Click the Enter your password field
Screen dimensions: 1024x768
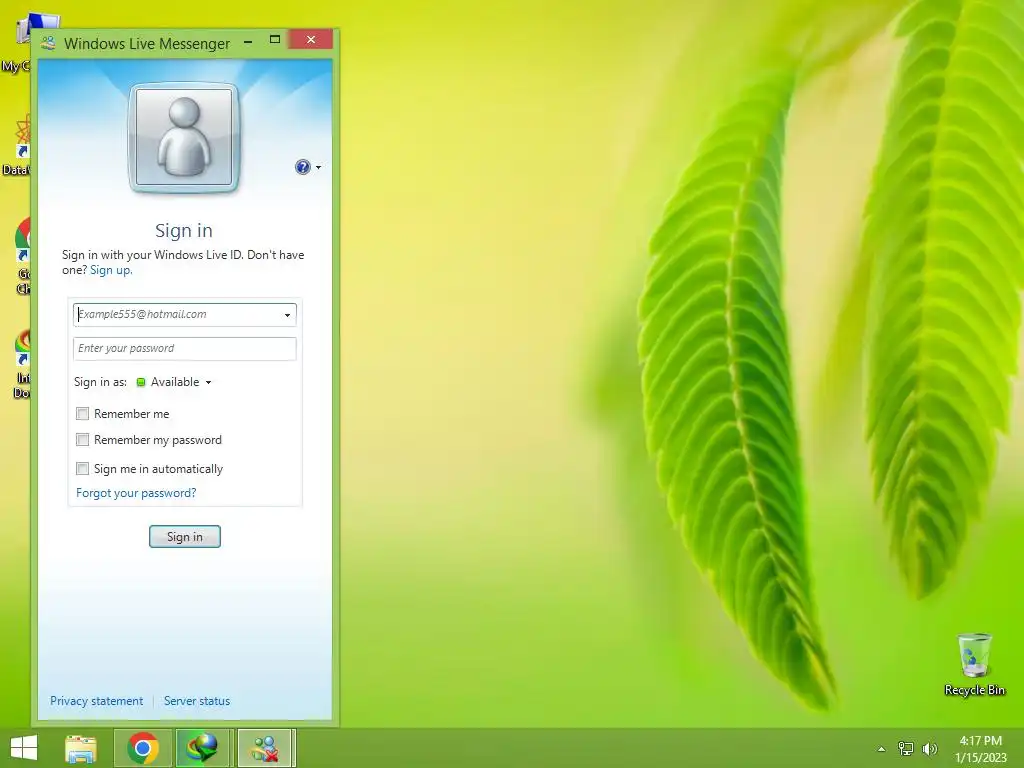coord(185,349)
